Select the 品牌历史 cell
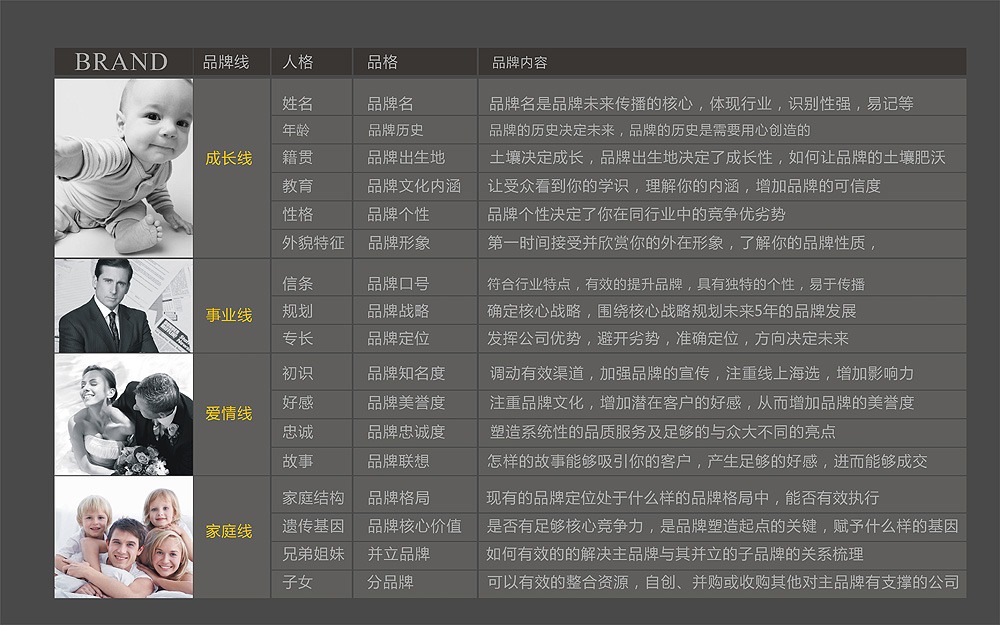The width and height of the screenshot is (1000, 625). click(395, 130)
